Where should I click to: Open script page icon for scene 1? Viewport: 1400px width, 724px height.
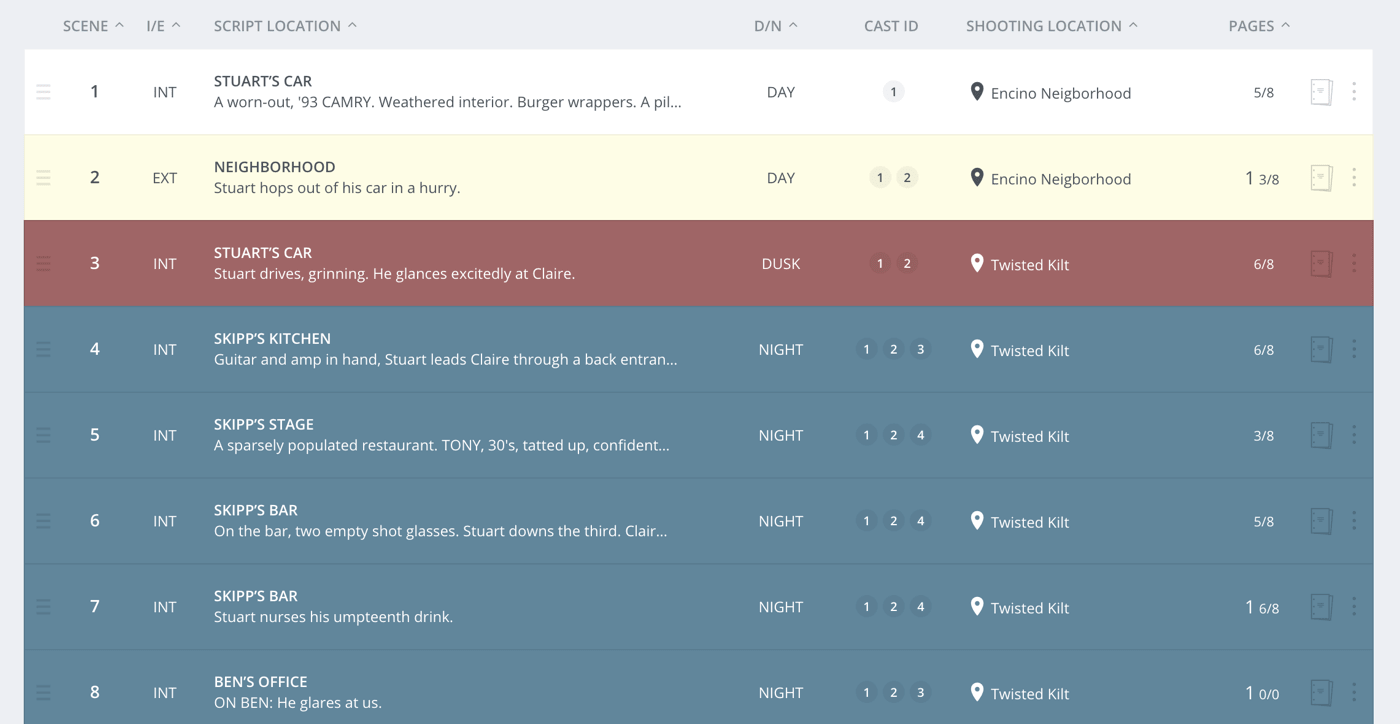(x=1321, y=92)
